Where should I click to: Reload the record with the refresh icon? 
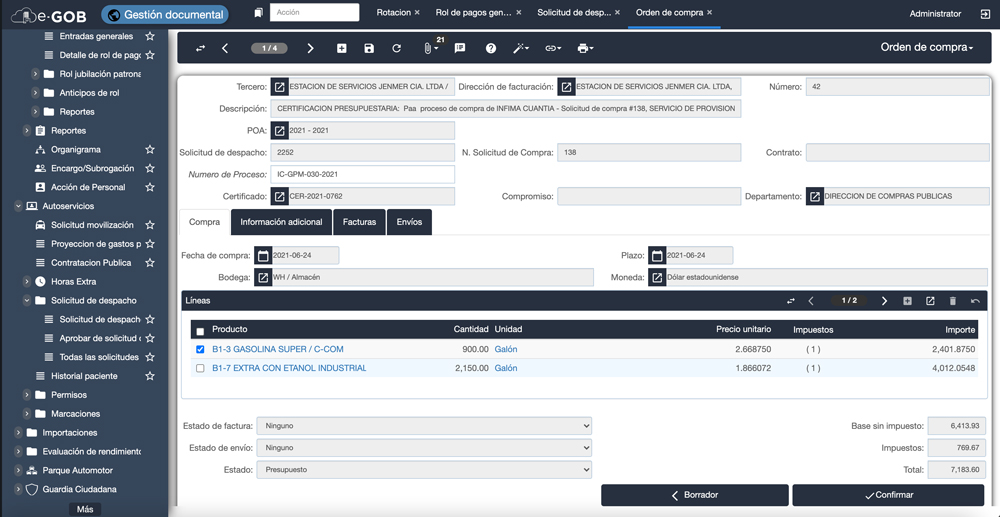tap(396, 48)
